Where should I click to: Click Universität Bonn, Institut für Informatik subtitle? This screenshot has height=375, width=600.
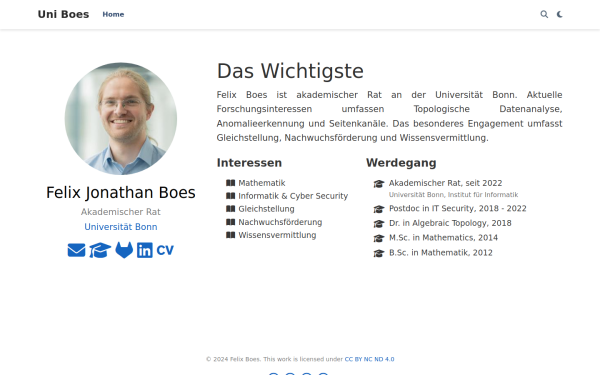453,195
